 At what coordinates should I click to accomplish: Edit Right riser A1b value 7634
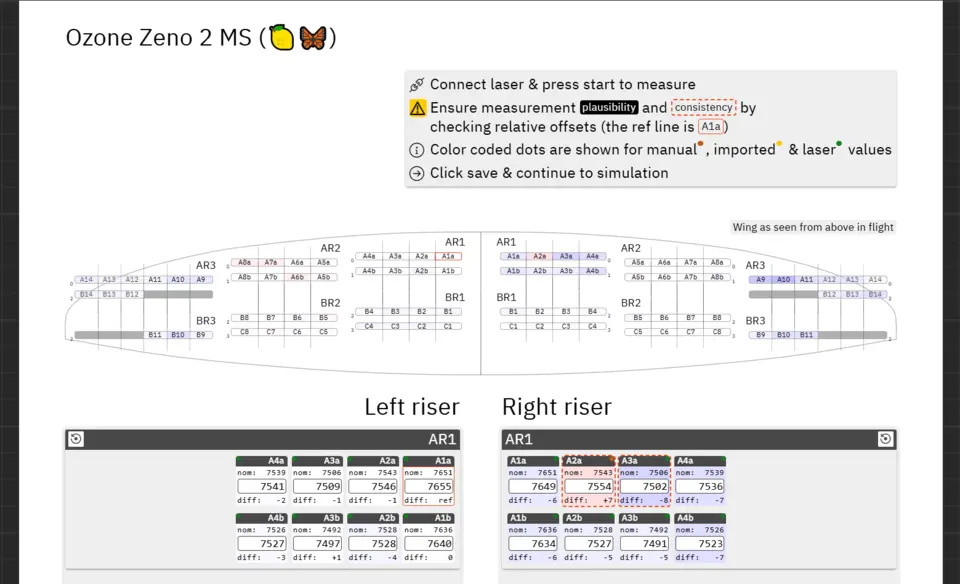[533, 544]
